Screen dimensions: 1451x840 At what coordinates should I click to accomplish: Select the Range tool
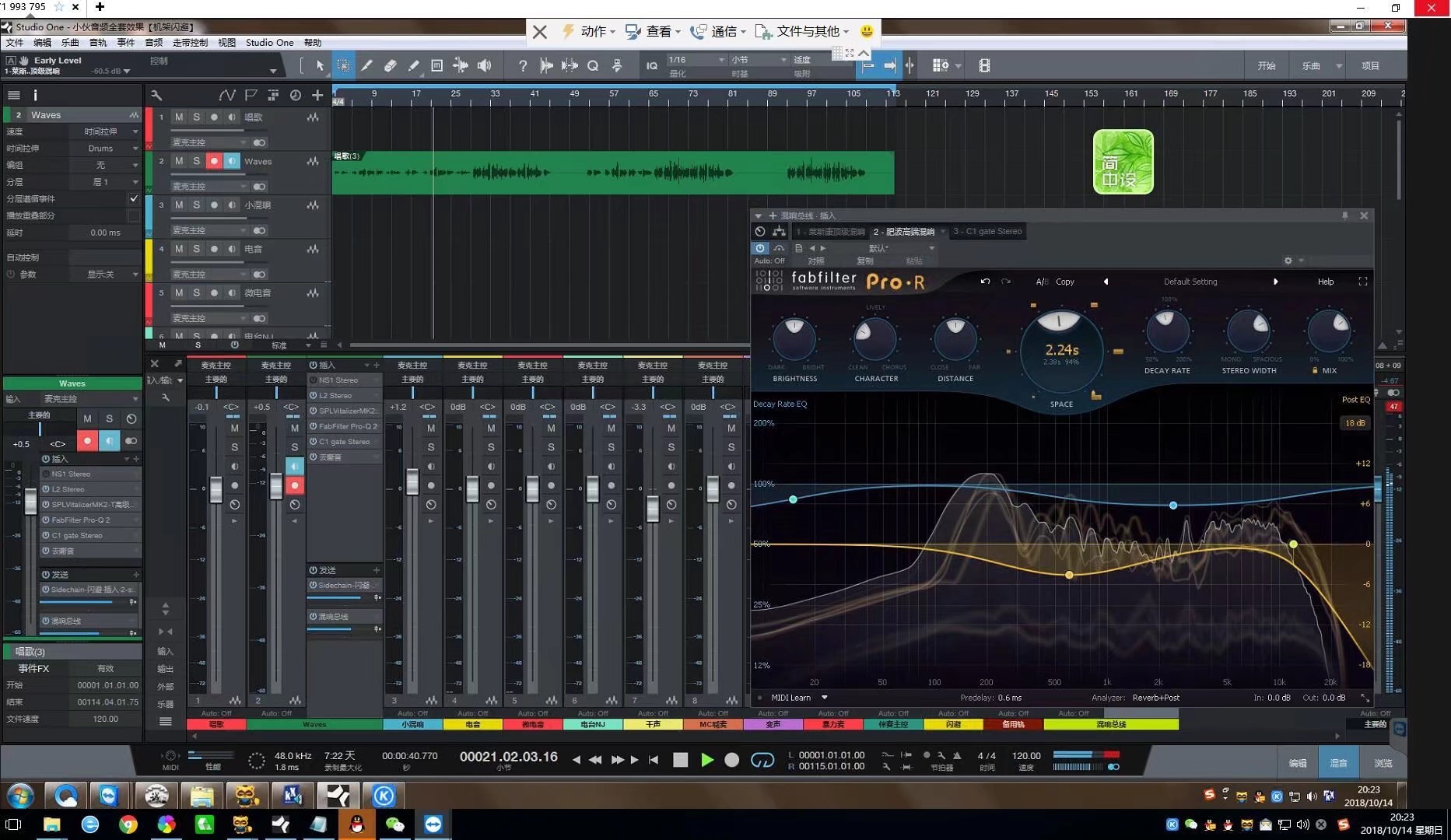click(343, 66)
